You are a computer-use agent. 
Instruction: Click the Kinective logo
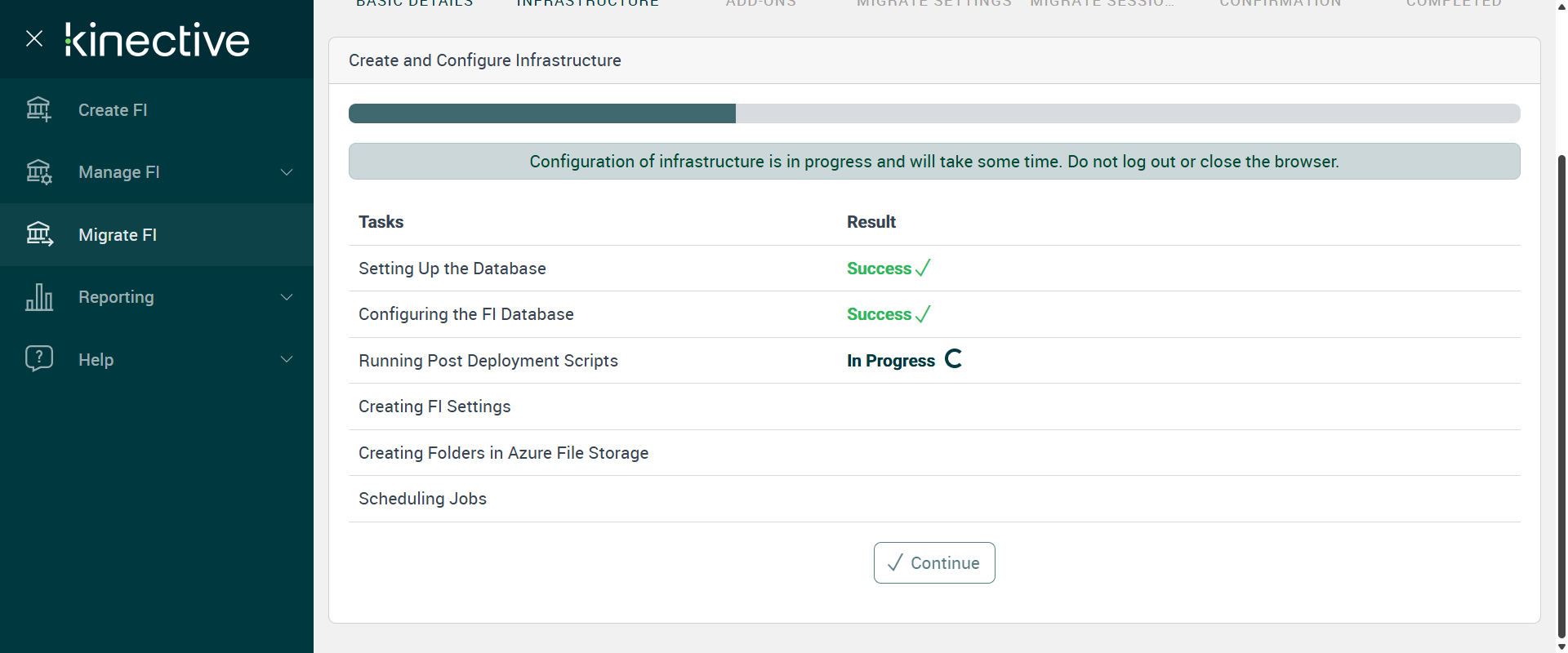pos(158,40)
